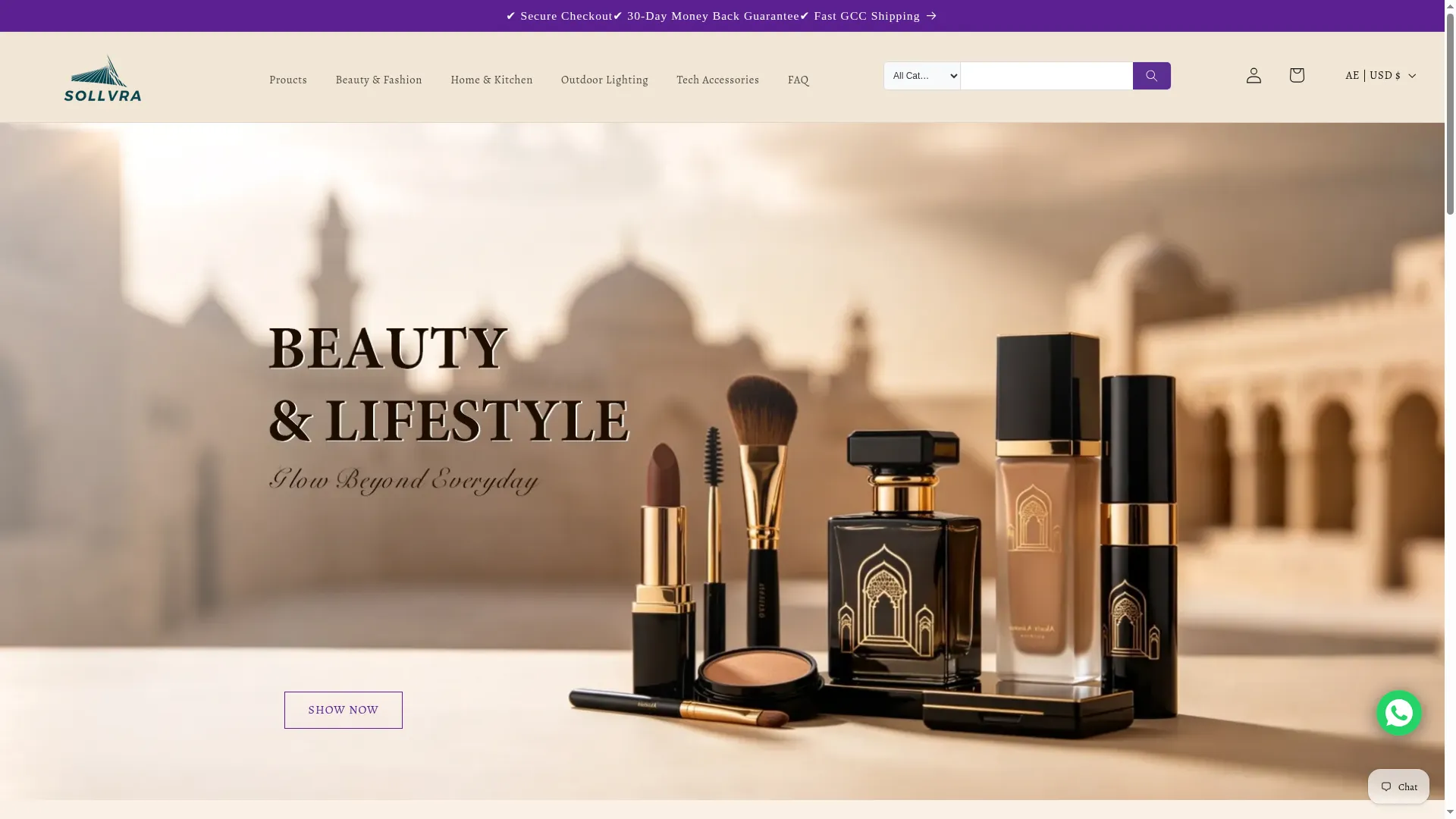Open the FAQ menu link
Image resolution: width=1456 pixels, height=819 pixels.
click(x=798, y=80)
